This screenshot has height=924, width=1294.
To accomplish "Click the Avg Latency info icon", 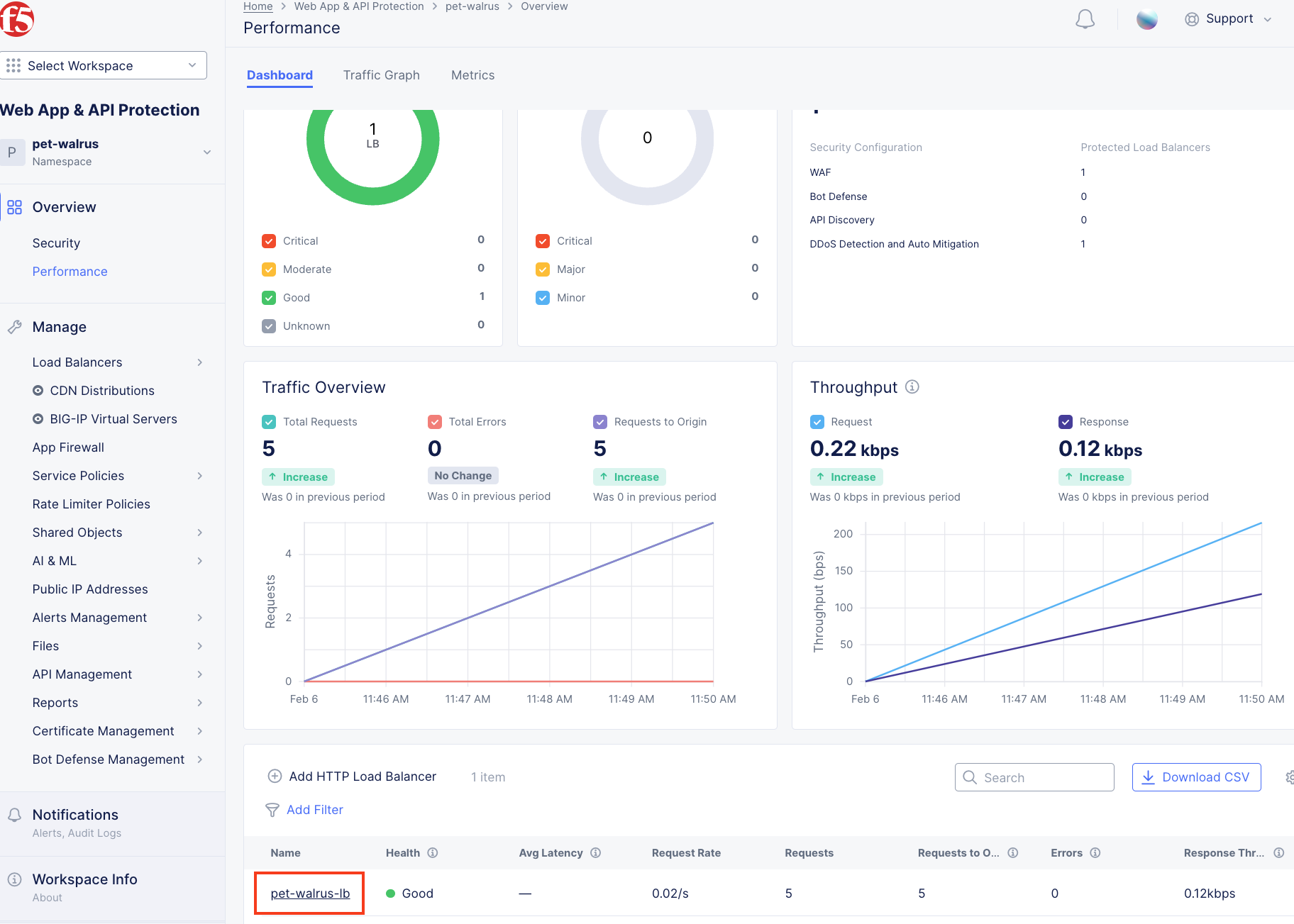I will click(595, 853).
